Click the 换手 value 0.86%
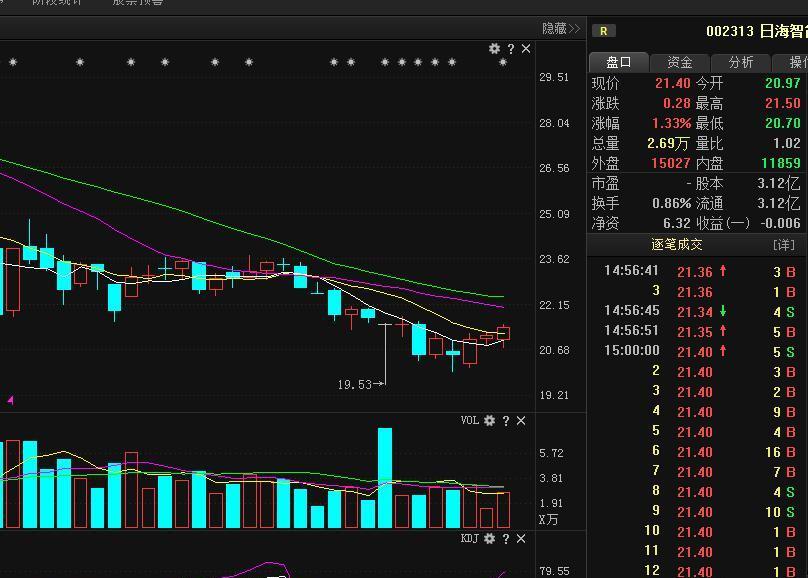Viewport: 808px width, 578px height. click(671, 203)
